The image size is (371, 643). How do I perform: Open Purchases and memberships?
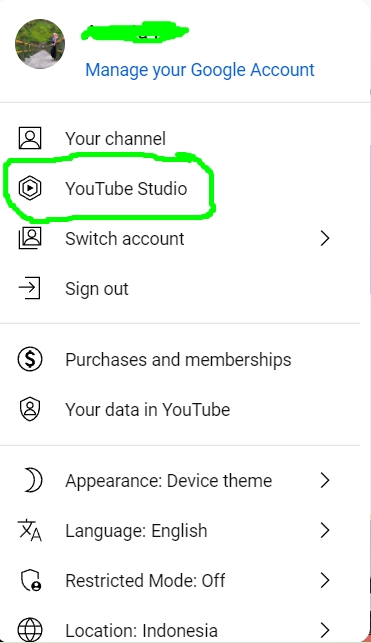pyautogui.click(x=178, y=360)
